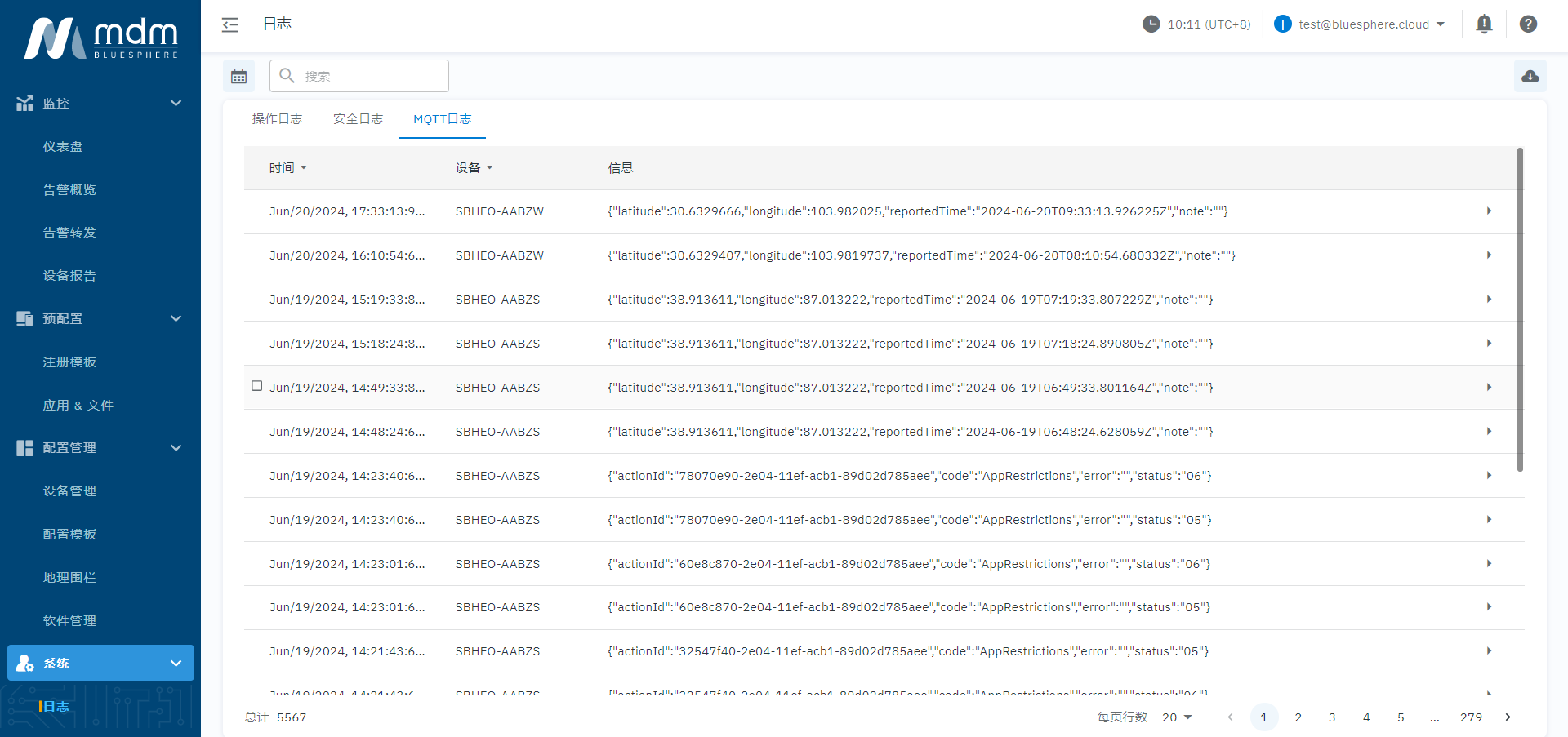Click the cloud download export icon
1568x737 pixels.
(x=1530, y=76)
